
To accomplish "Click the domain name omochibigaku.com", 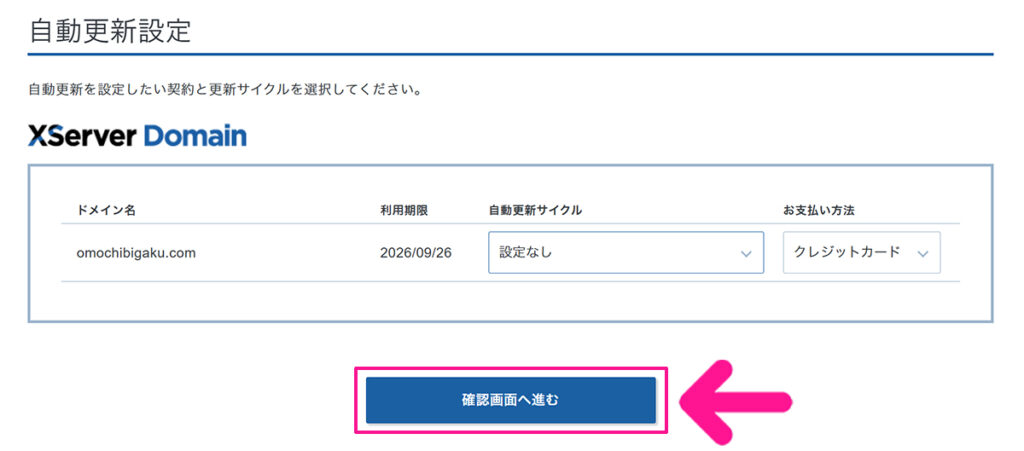I will 136,253.
